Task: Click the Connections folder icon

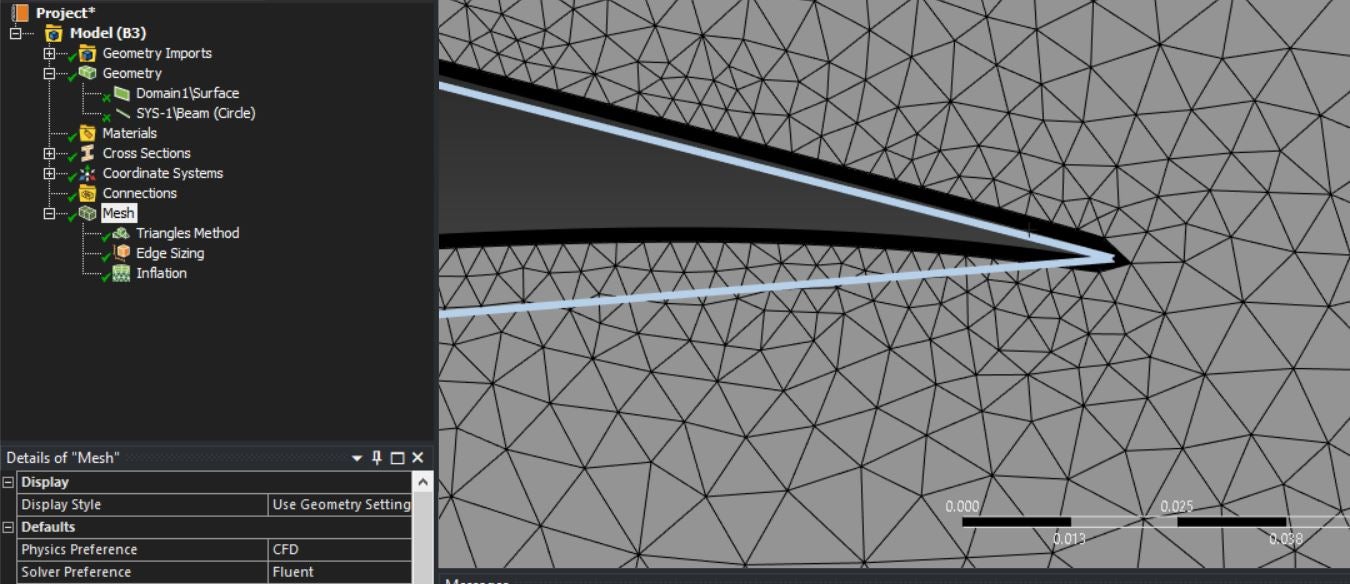Action: (87, 193)
